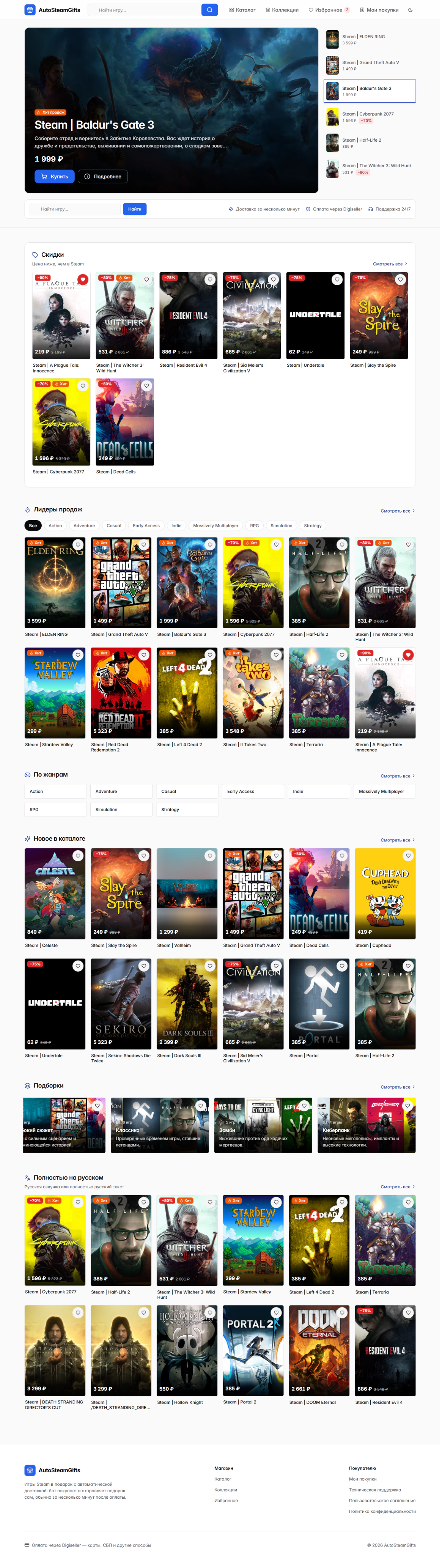Select the RPG filter tab in bestsellers

pyautogui.click(x=254, y=525)
